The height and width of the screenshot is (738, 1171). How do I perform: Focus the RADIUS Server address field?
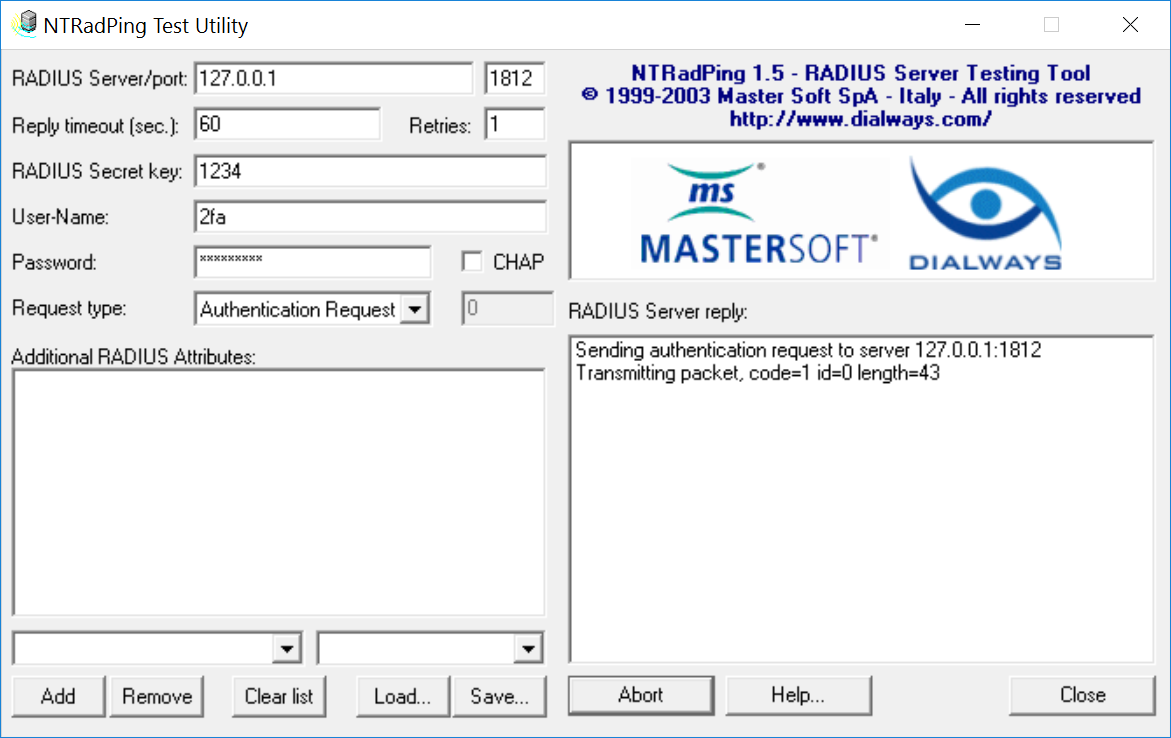coord(334,78)
